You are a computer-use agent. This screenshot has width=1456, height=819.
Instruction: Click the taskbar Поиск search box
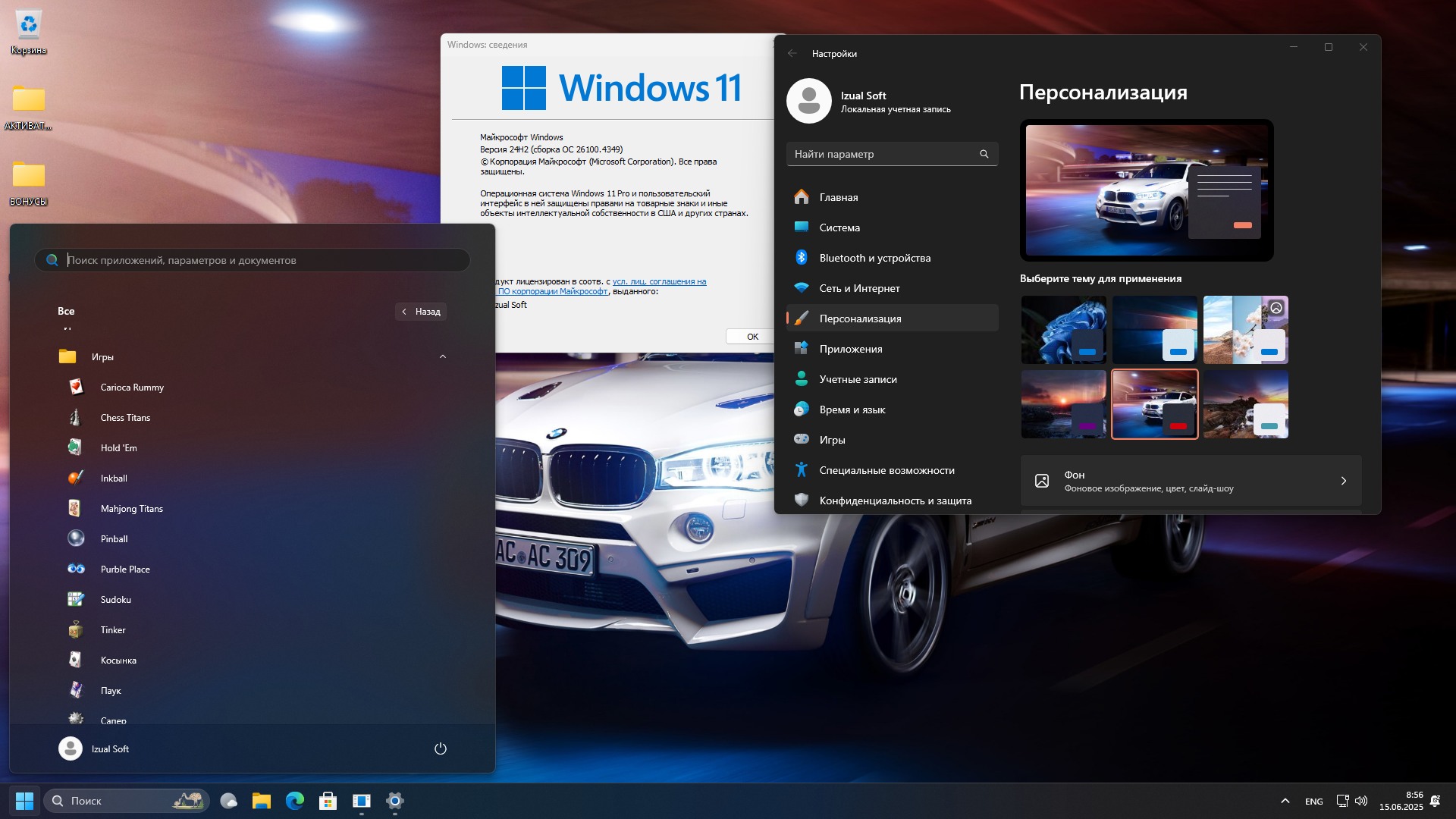126,801
